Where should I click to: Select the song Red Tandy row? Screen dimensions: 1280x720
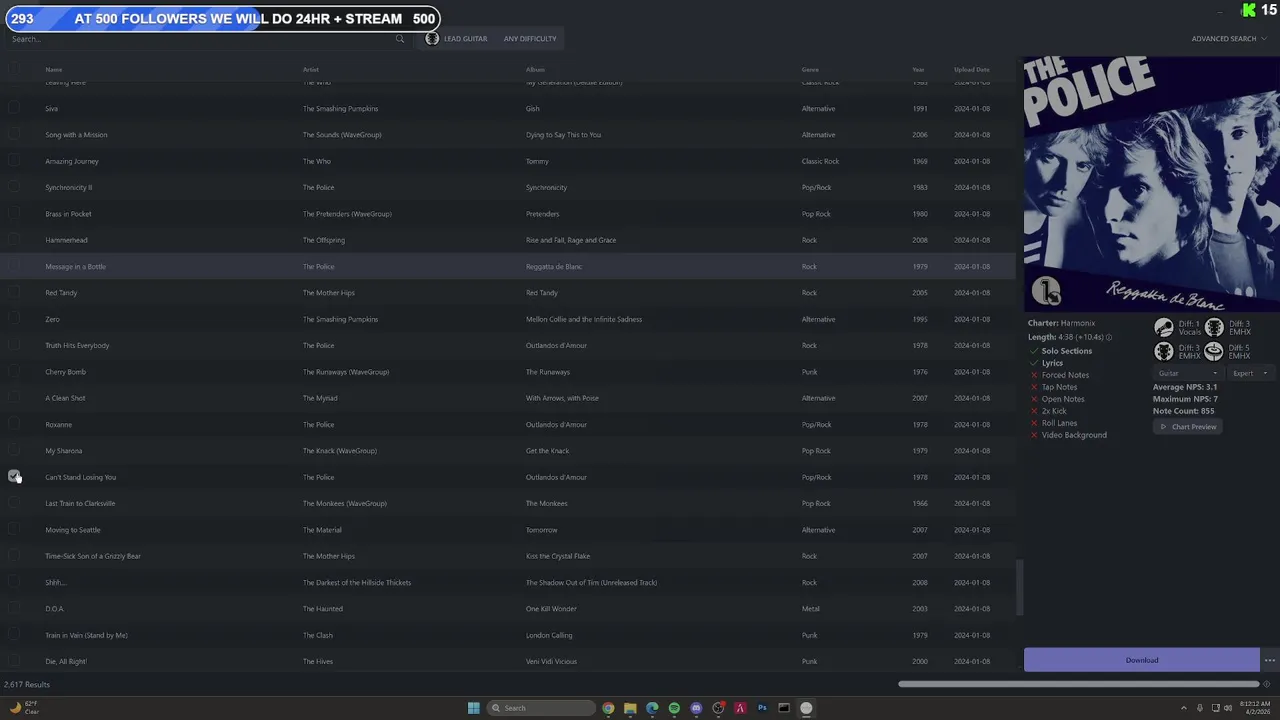508,293
